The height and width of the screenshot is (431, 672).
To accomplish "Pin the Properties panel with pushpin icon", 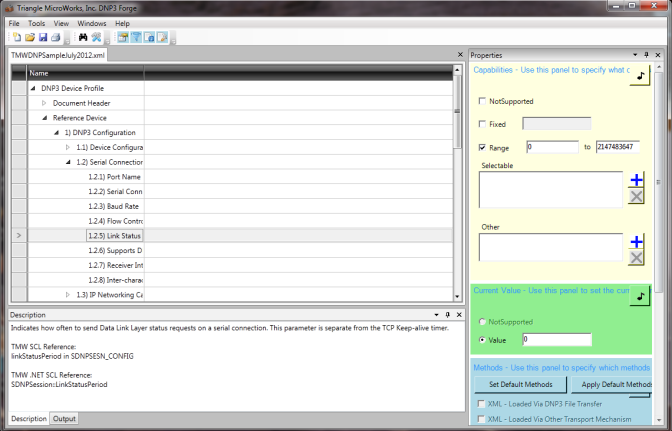I will [633, 55].
